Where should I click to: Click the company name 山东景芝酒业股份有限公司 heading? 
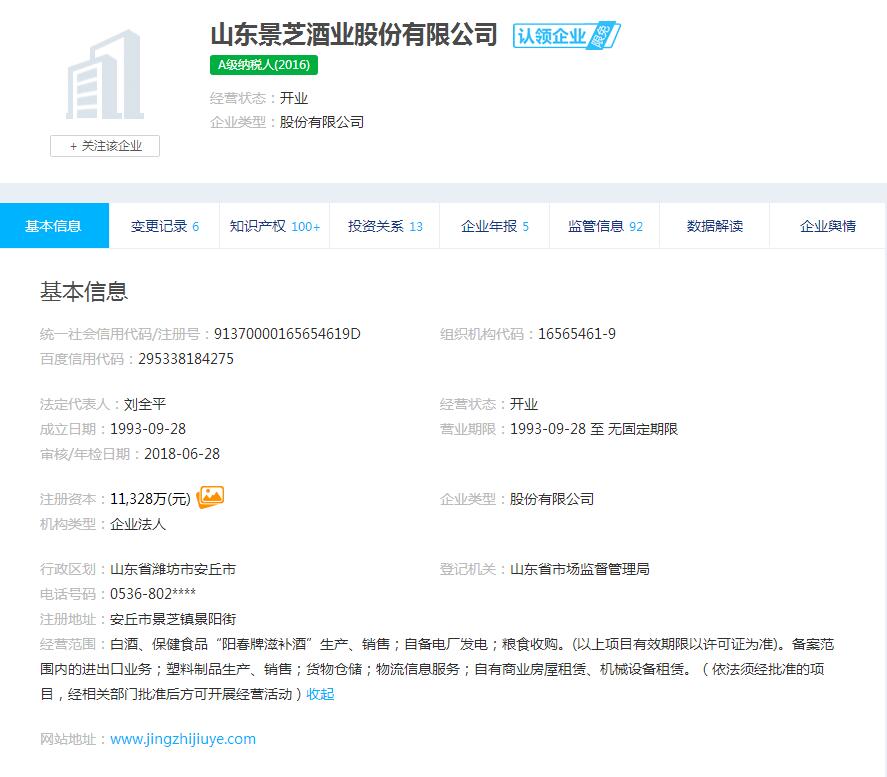tap(354, 34)
